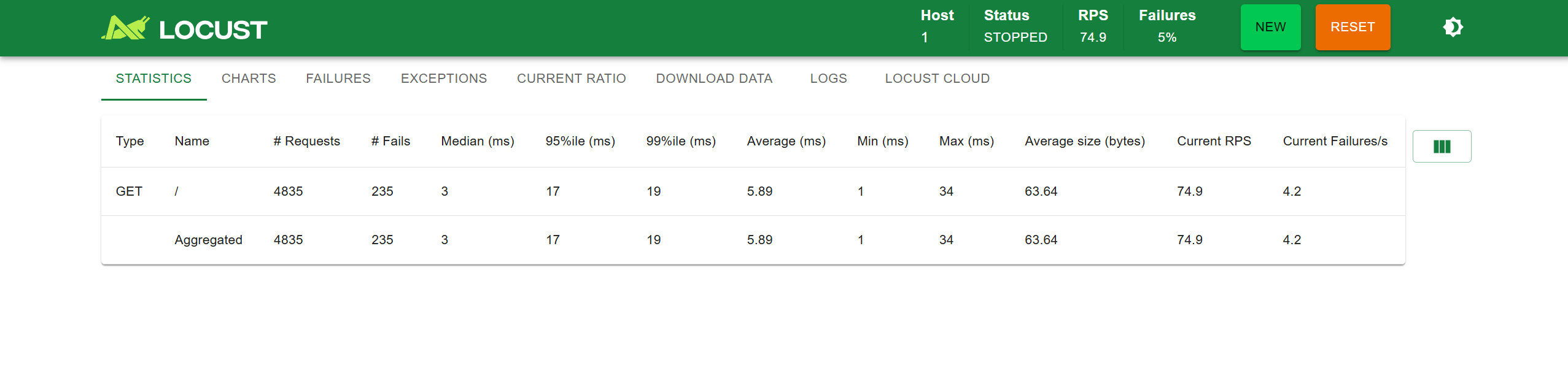Image resolution: width=1568 pixels, height=373 pixels.
Task: Click the Median (ms) column header
Action: tap(477, 141)
